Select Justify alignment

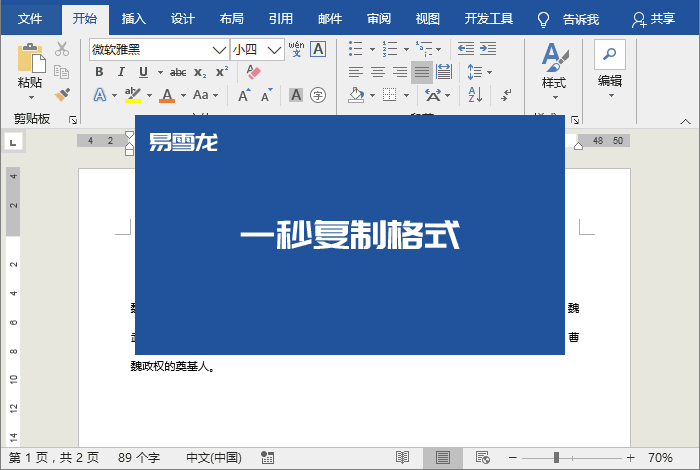421,72
